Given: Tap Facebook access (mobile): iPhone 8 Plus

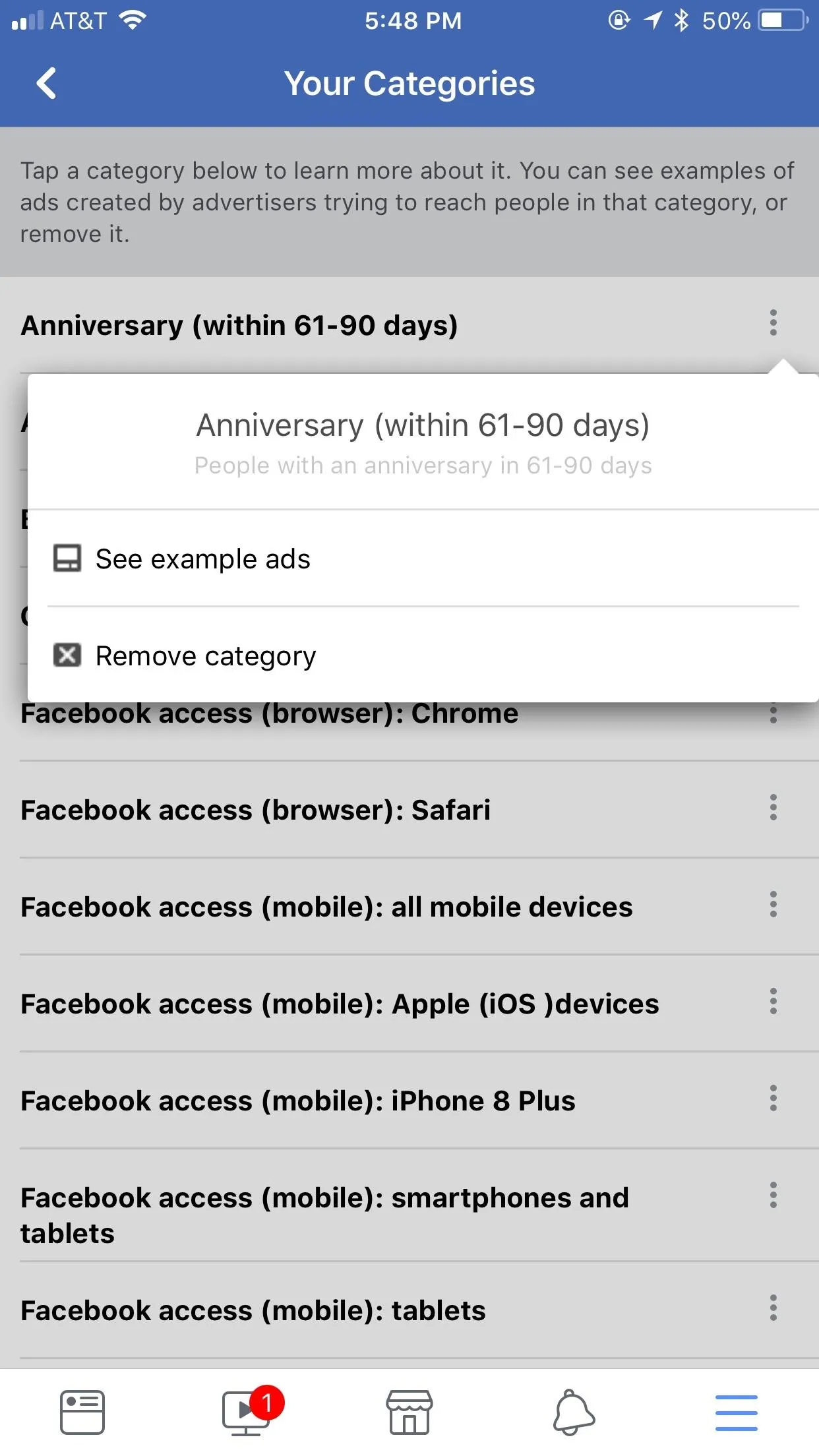Looking at the screenshot, I should point(298,1101).
